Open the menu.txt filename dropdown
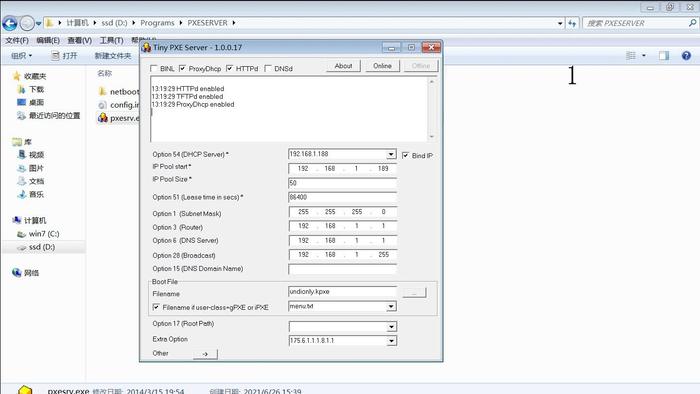The width and height of the screenshot is (700, 394). (x=391, y=307)
